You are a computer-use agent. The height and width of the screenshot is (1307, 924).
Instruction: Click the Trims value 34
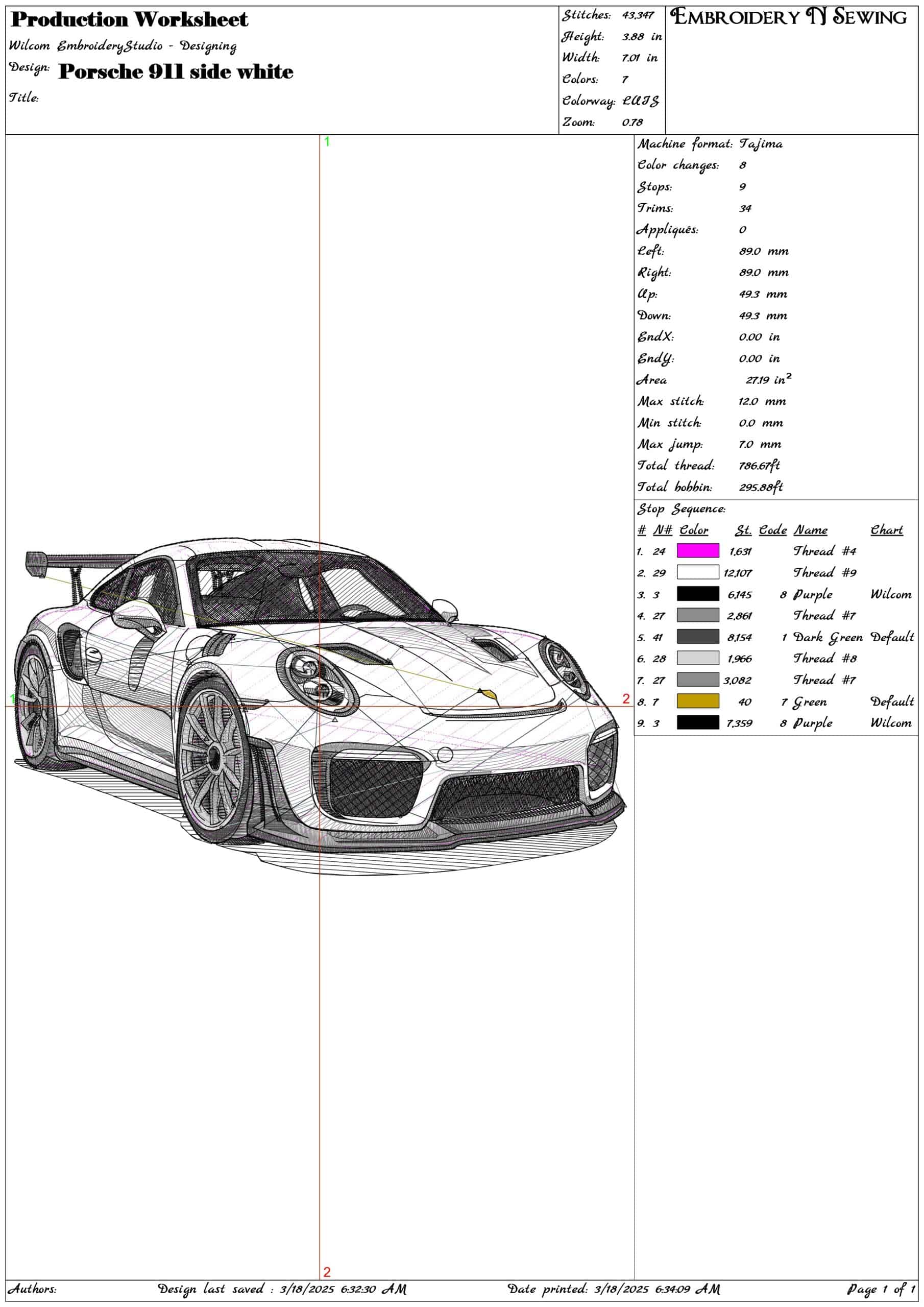pyautogui.click(x=745, y=208)
